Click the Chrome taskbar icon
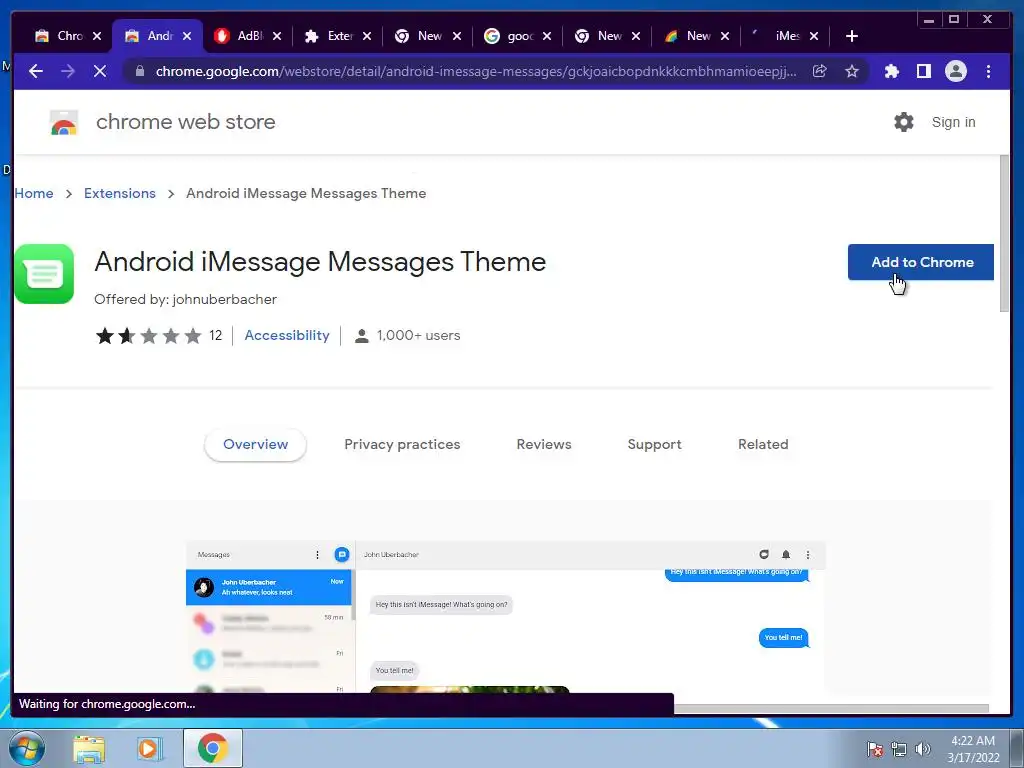Image resolution: width=1024 pixels, height=768 pixels. click(212, 748)
